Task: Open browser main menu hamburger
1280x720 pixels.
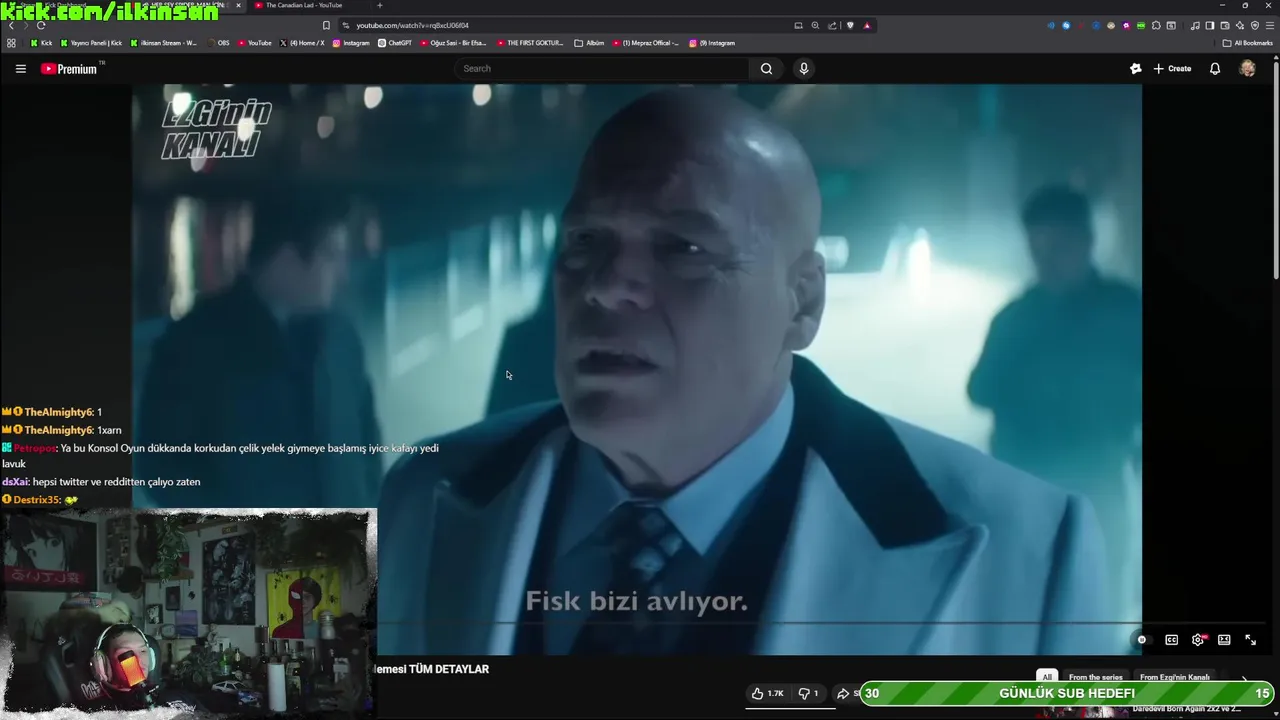Action: click(x=1269, y=25)
